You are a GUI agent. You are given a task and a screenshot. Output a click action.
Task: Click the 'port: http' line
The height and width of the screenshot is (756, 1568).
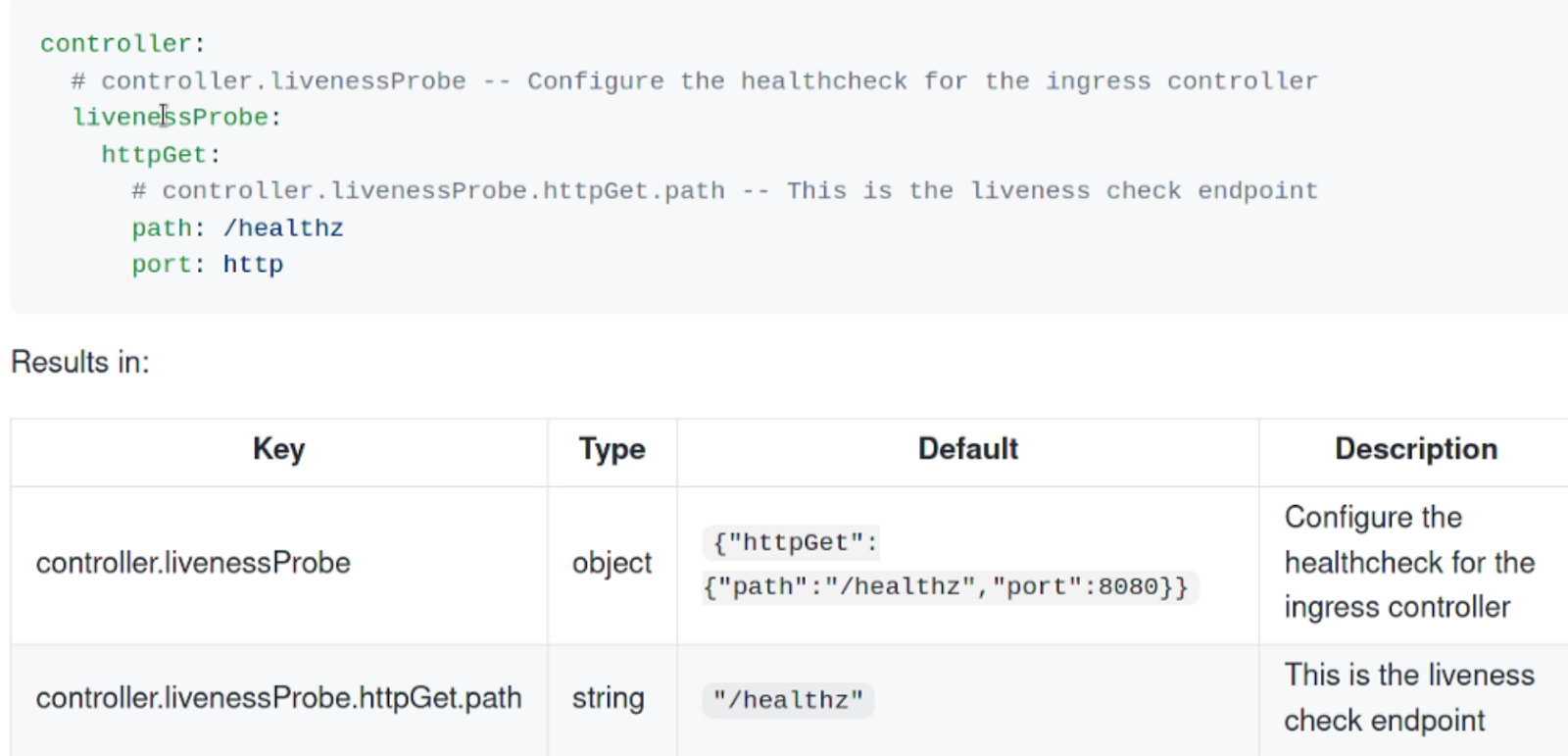click(x=207, y=265)
